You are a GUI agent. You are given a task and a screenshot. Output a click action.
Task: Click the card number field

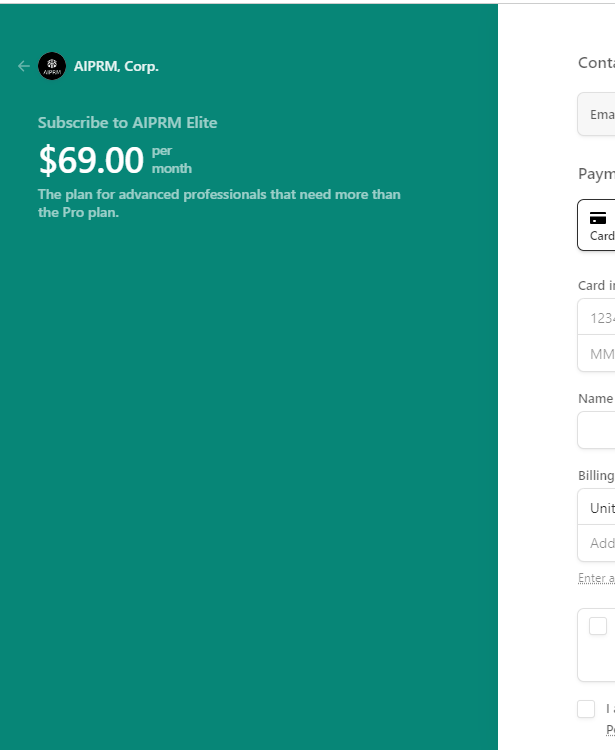(598, 318)
